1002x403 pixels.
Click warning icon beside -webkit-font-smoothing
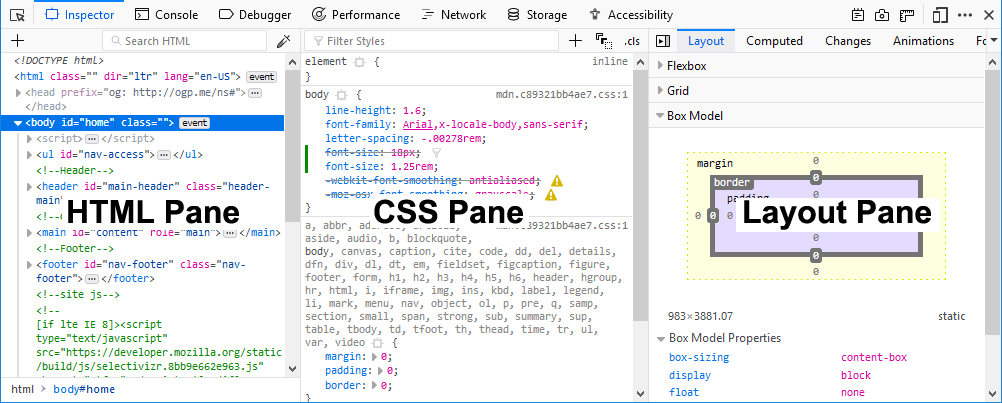(x=557, y=180)
